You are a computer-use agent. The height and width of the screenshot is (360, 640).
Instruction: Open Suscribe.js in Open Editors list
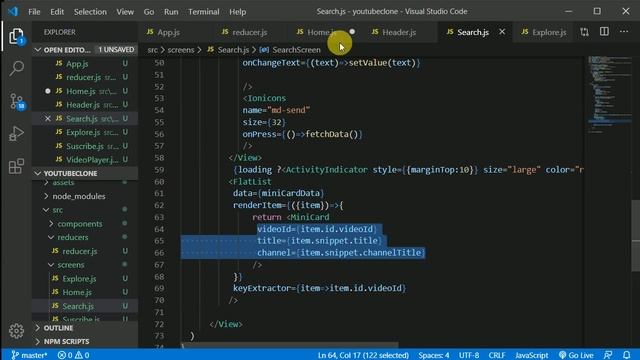tap(85, 146)
